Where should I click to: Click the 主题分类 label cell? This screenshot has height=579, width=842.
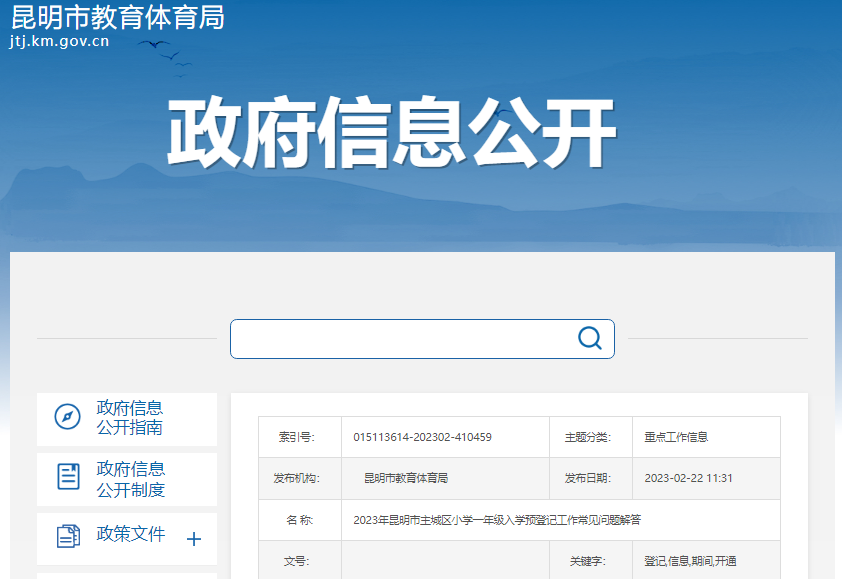591,437
